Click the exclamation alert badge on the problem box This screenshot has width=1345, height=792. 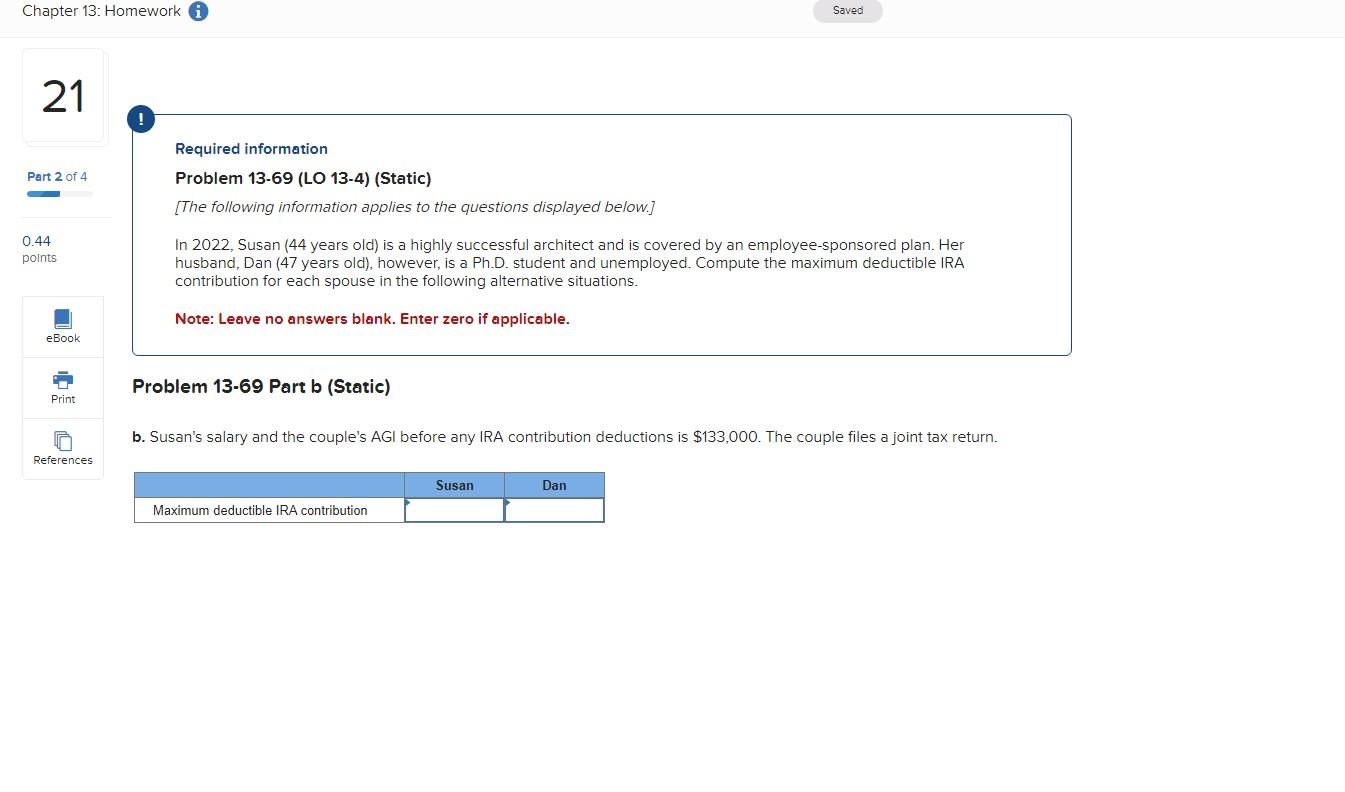[x=140, y=118]
